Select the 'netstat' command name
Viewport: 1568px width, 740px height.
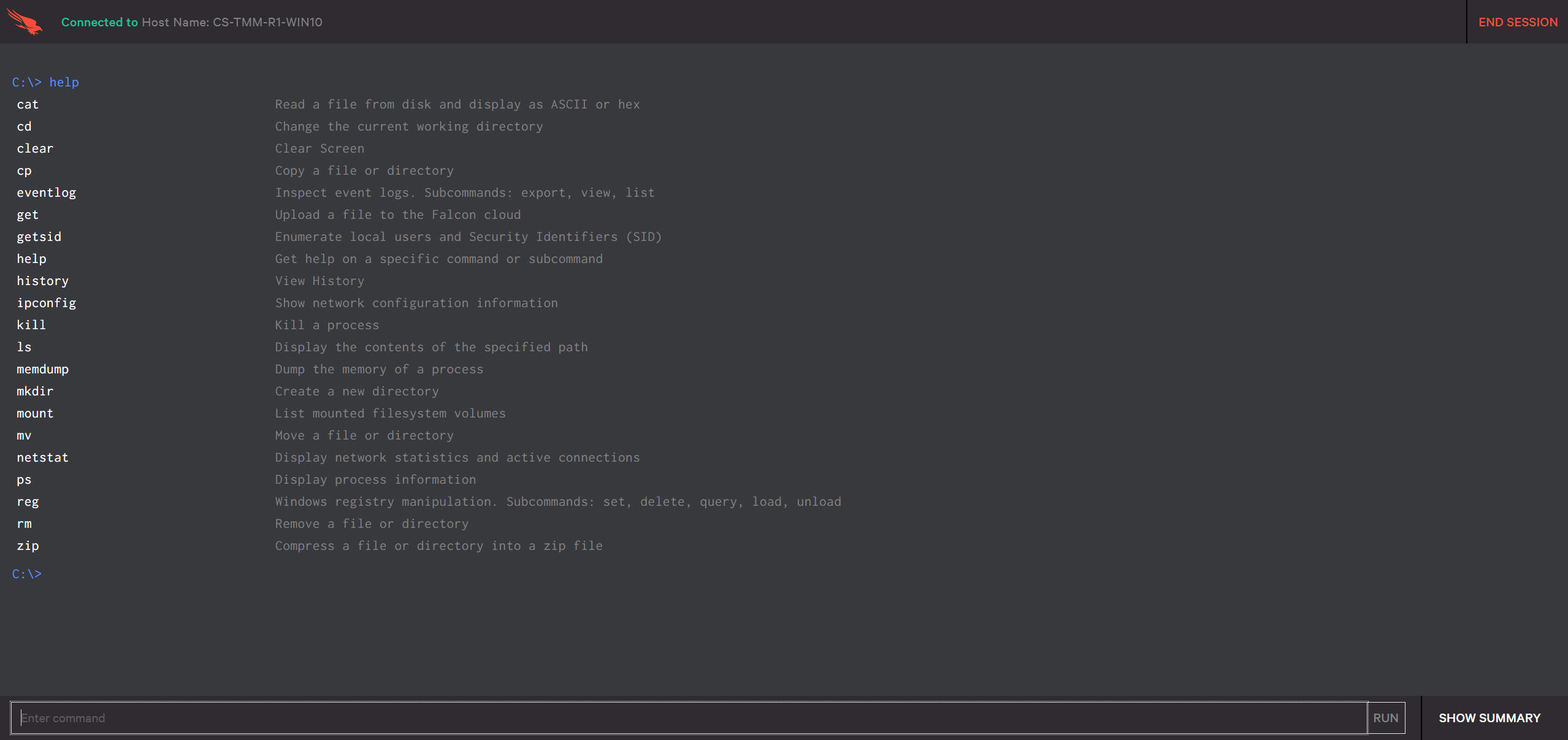click(x=43, y=457)
